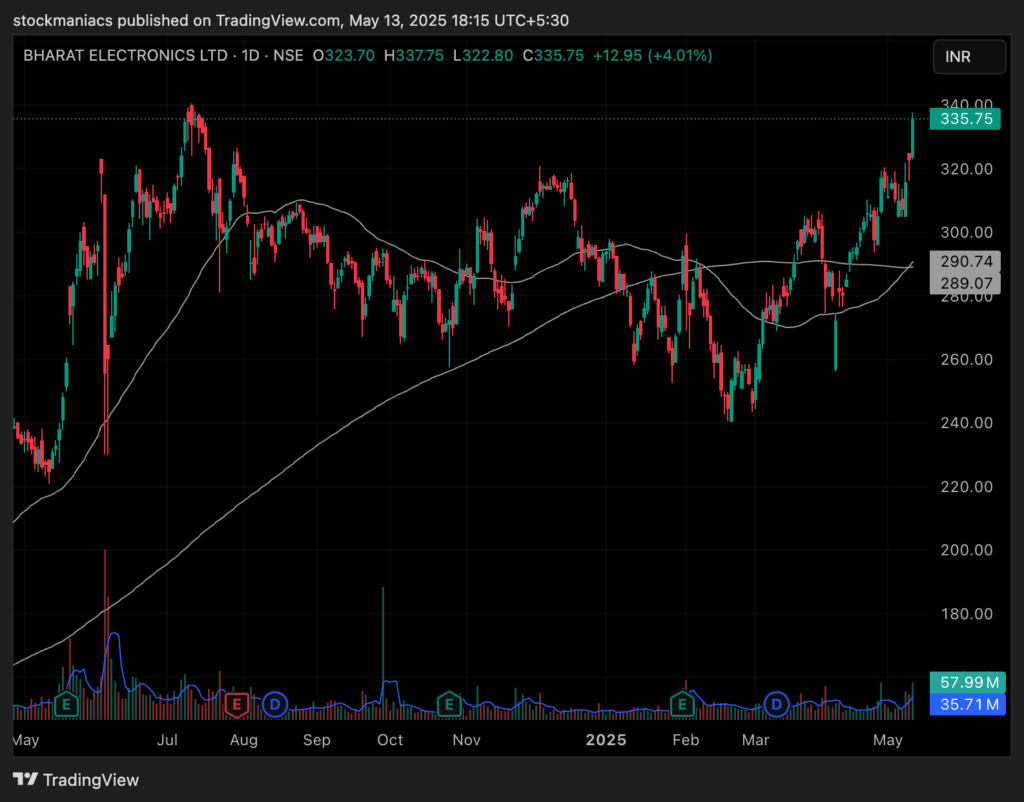Click the 290.74 moving average value label
1024x802 pixels.
[x=965, y=261]
